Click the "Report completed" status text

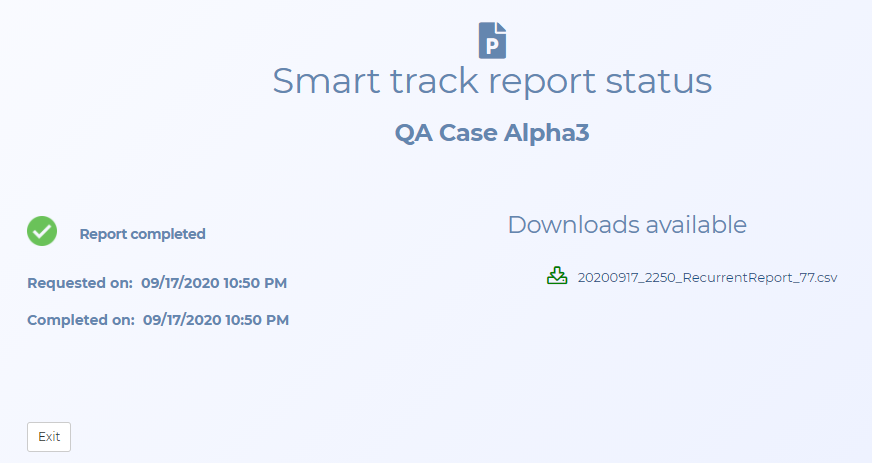coord(142,234)
